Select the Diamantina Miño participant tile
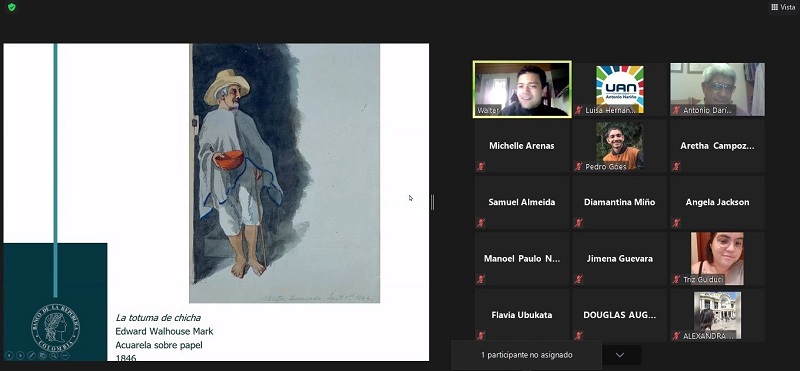Viewport: 800px width, 371px height. tap(620, 202)
